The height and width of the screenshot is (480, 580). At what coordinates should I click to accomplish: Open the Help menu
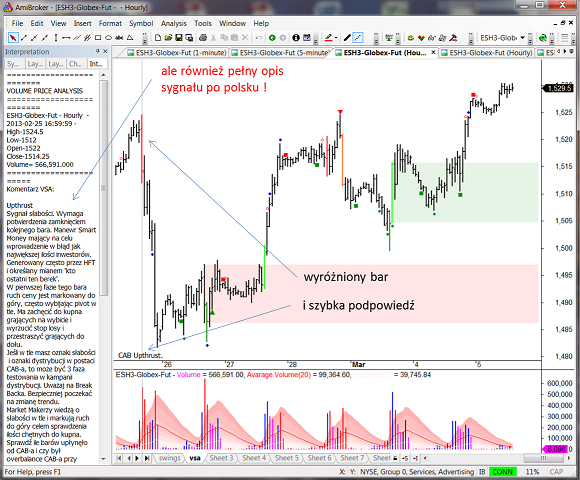(x=261, y=23)
